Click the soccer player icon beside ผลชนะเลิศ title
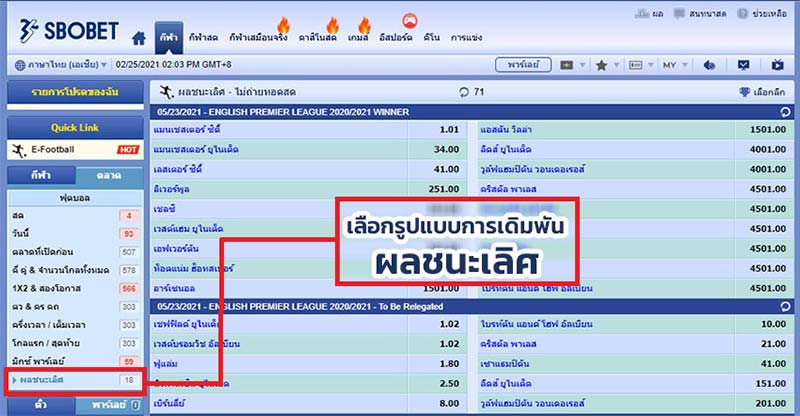Screen dimensions: 800x416 [x=166, y=92]
